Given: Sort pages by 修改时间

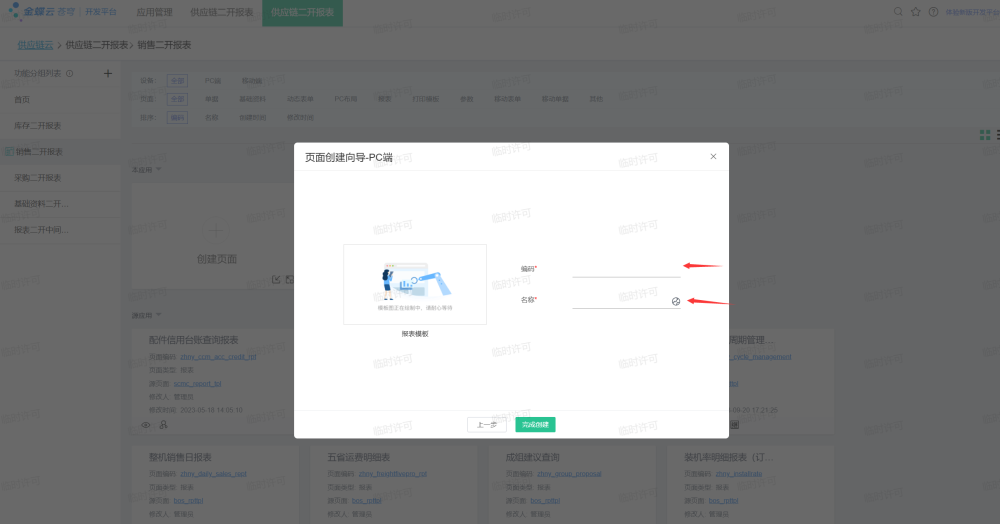Looking at the screenshot, I should pos(300,117).
